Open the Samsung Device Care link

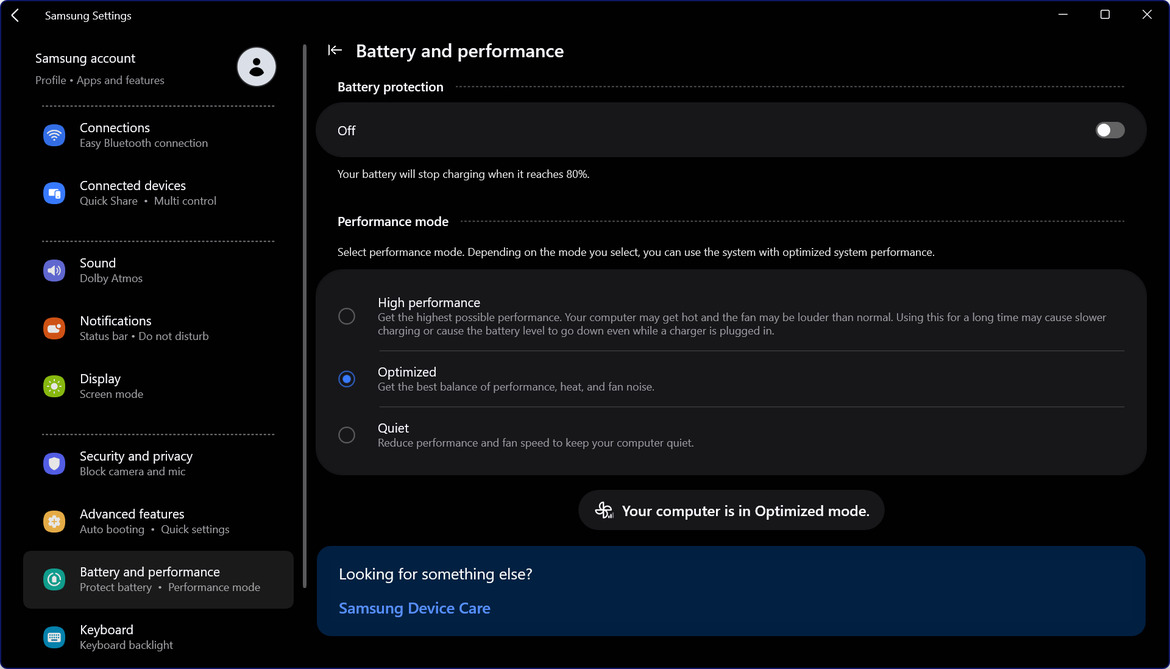click(x=414, y=608)
